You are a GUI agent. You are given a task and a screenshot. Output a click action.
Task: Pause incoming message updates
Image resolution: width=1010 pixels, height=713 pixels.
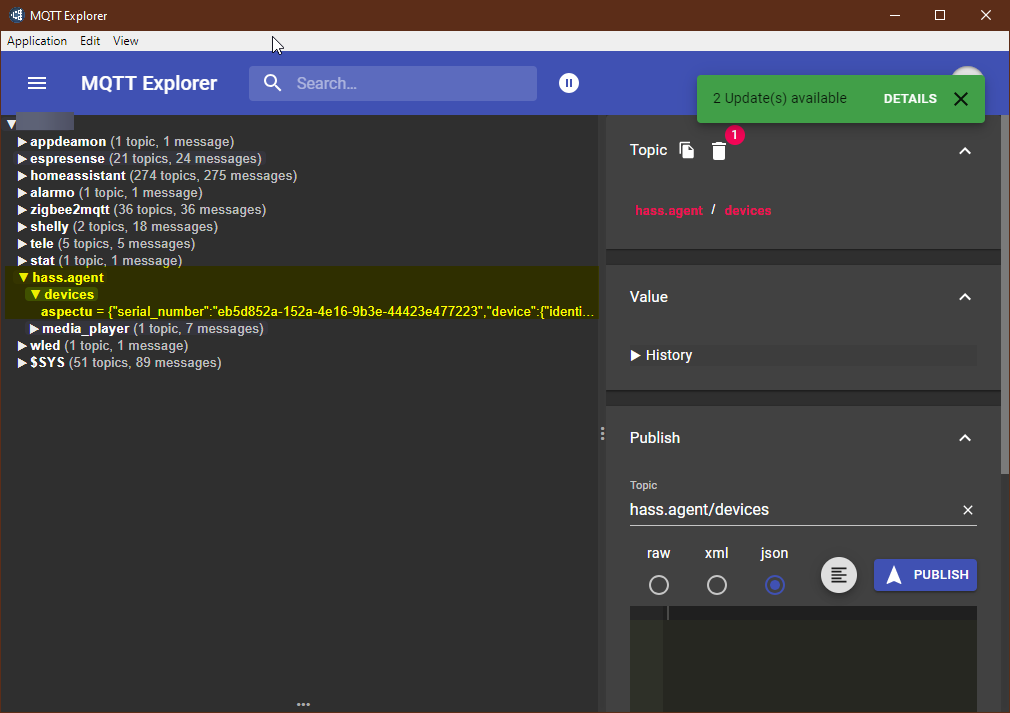coord(569,83)
